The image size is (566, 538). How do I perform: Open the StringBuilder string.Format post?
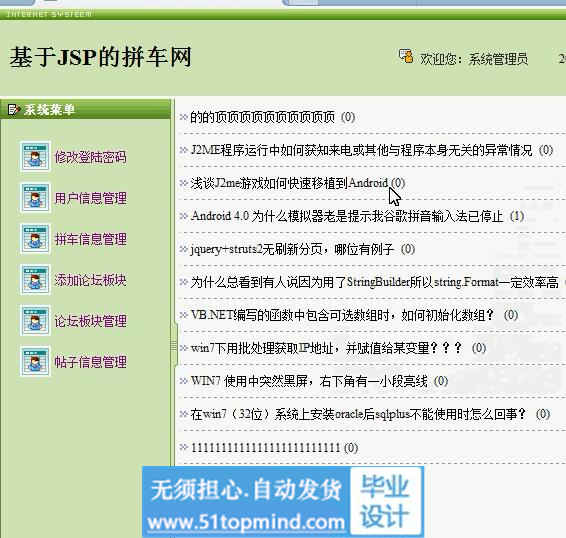tap(374, 282)
